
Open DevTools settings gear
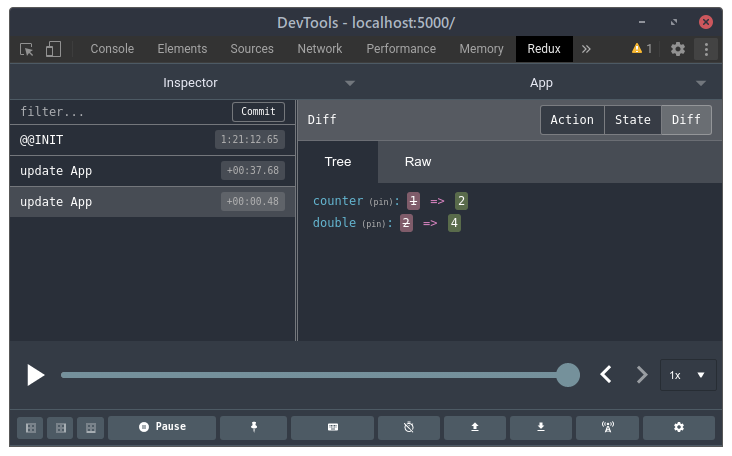point(678,49)
